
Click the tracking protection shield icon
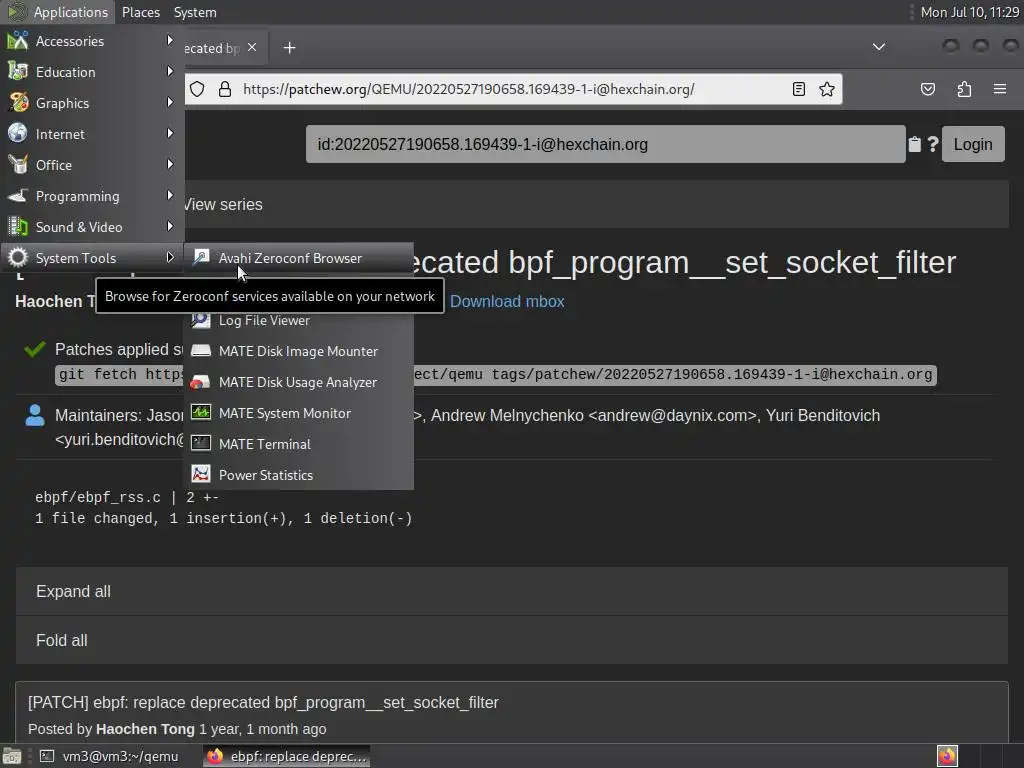click(197, 89)
